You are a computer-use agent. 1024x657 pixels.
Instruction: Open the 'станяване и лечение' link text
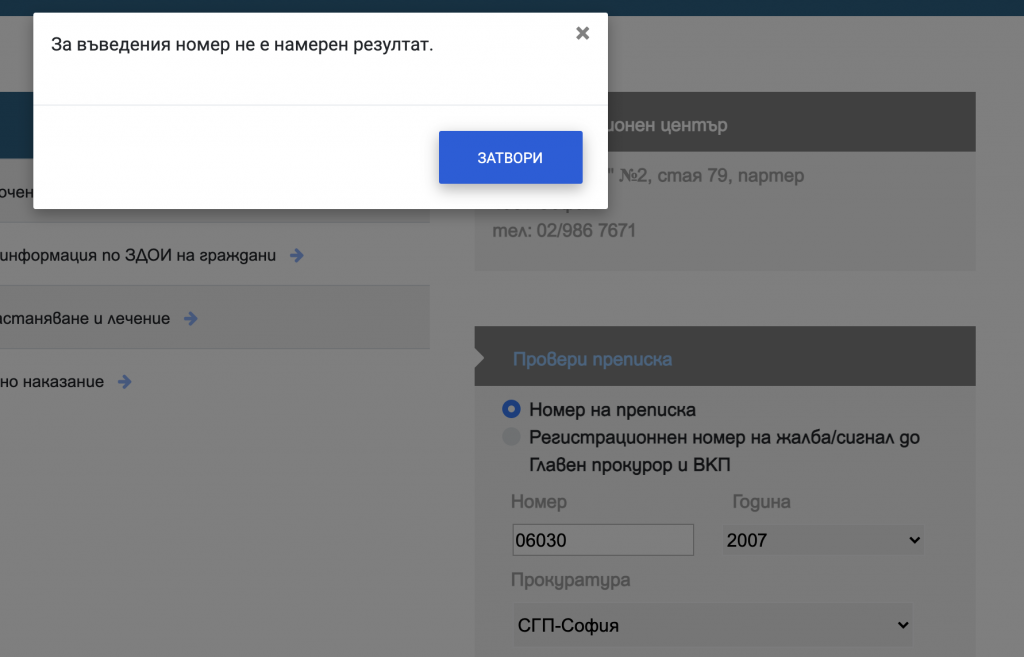point(85,319)
